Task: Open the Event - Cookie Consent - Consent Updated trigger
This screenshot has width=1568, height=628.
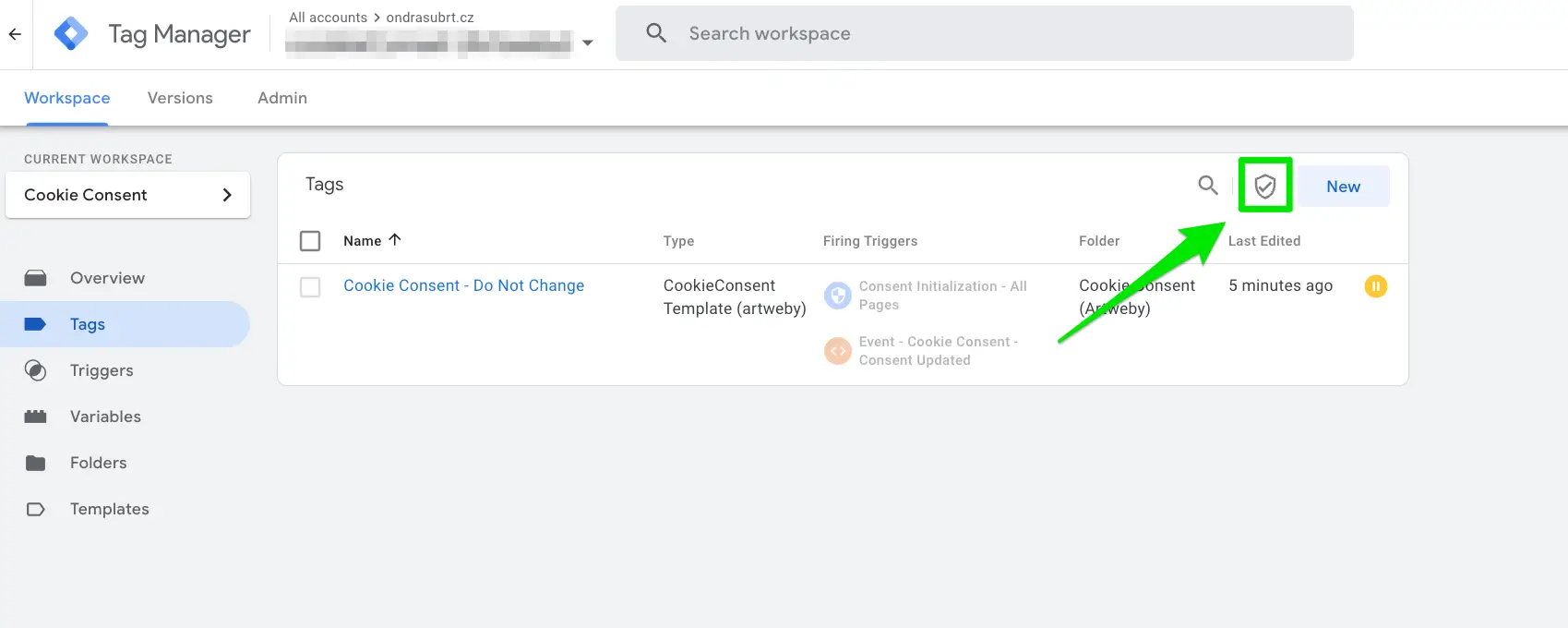Action: tap(939, 351)
